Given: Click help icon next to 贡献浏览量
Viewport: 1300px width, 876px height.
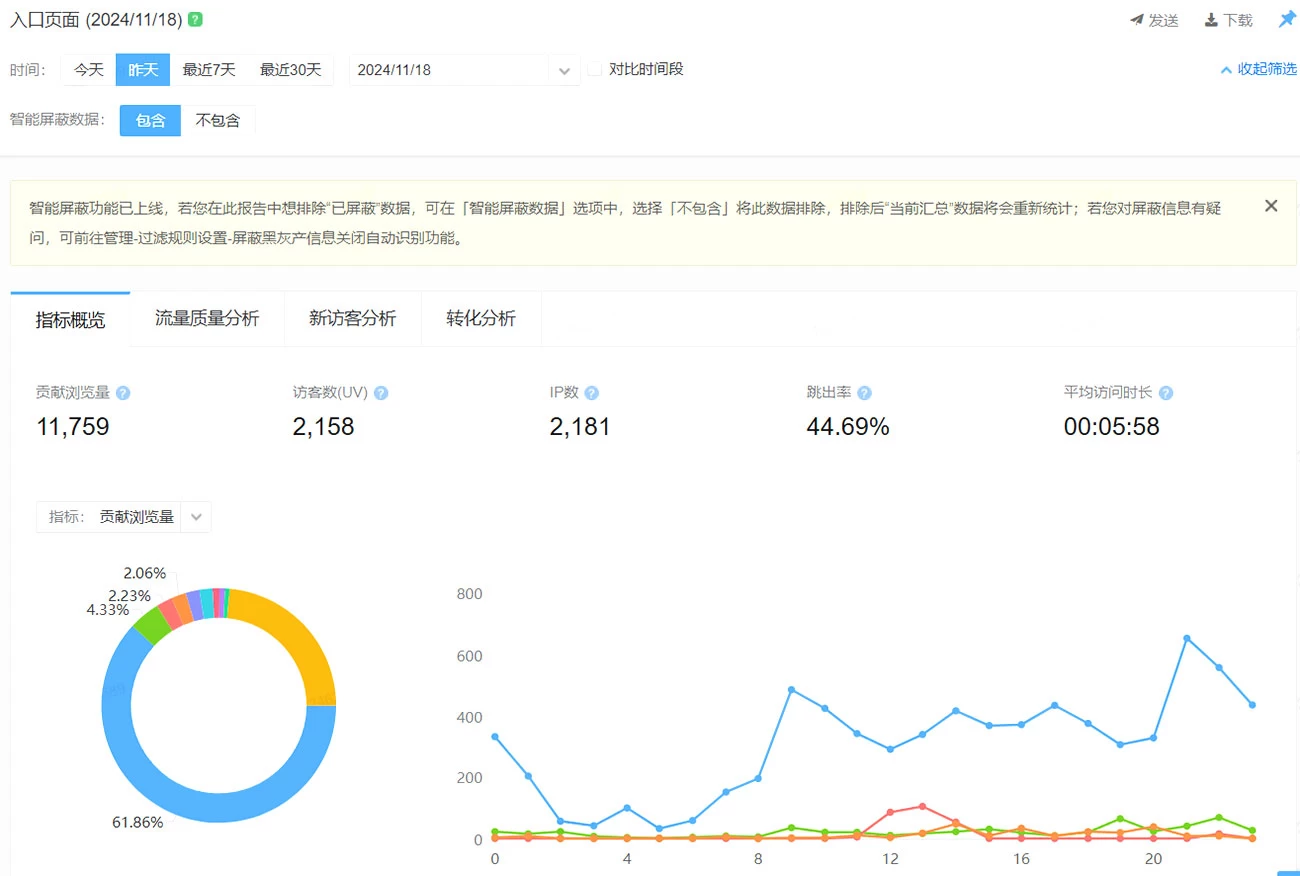Looking at the screenshot, I should pos(123,393).
